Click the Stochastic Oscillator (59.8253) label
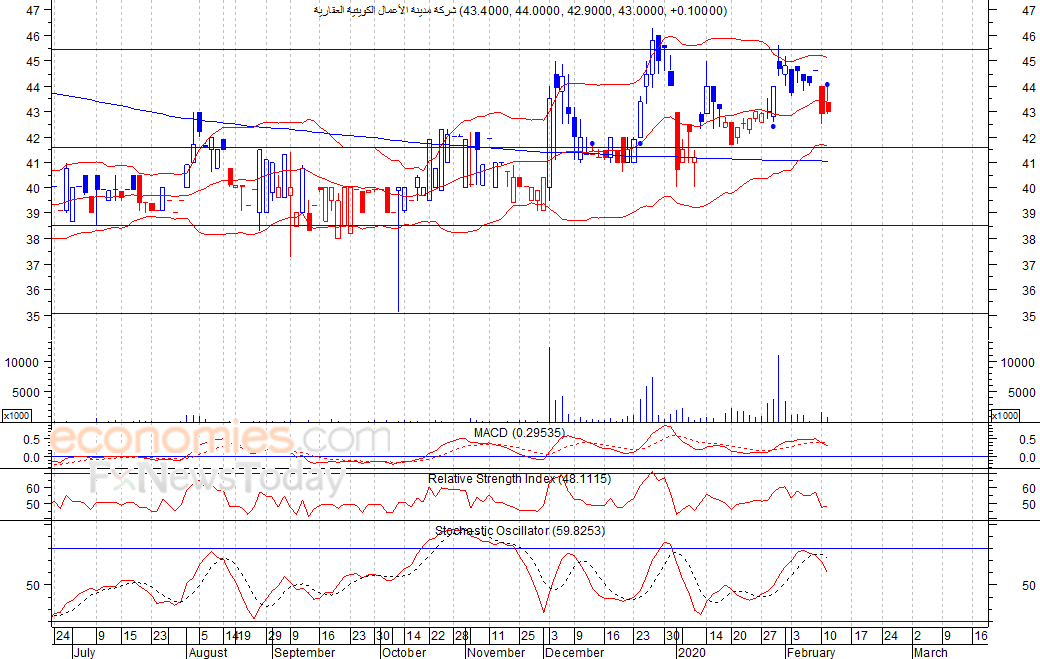 click(520, 530)
